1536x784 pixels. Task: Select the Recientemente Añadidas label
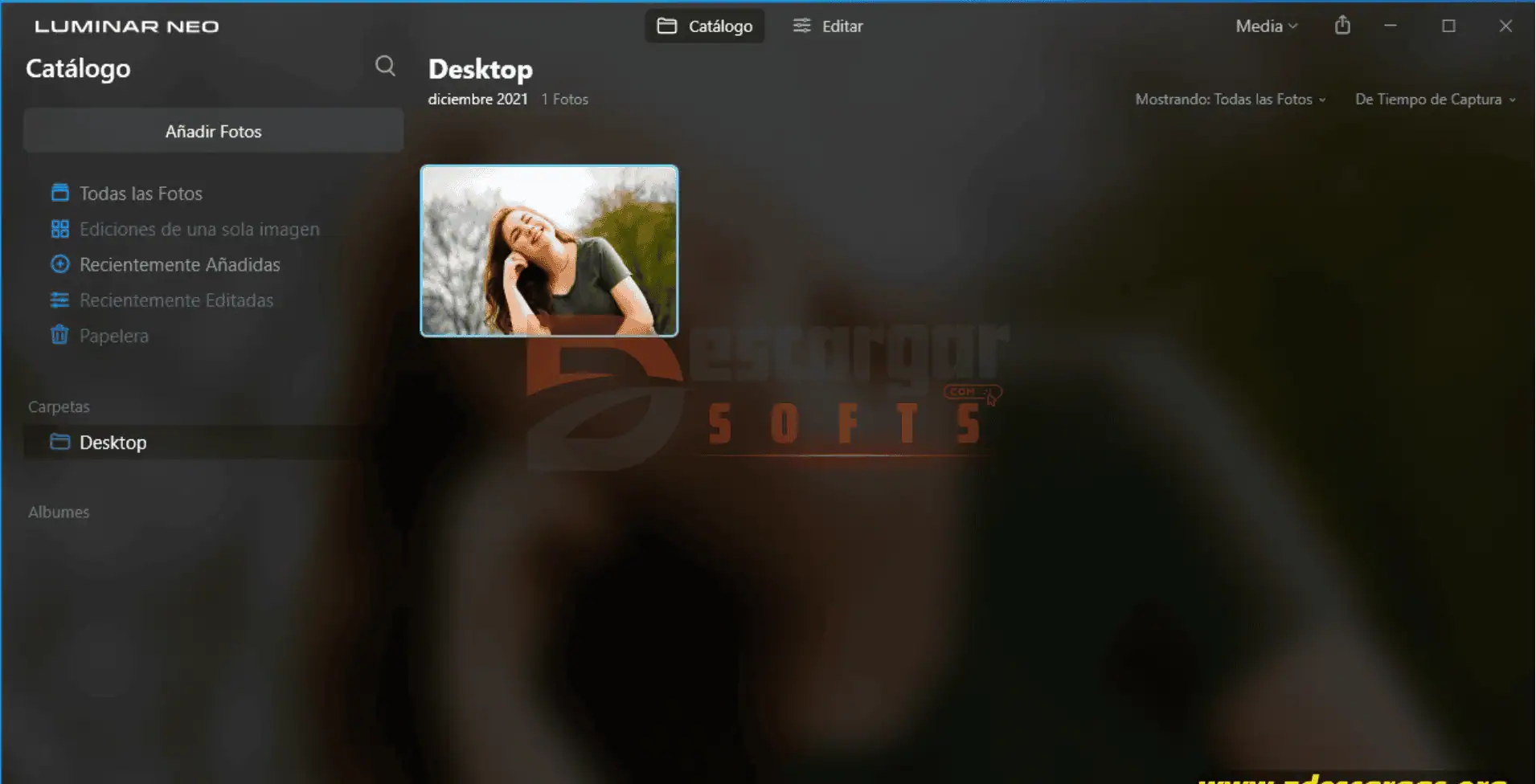click(x=179, y=264)
